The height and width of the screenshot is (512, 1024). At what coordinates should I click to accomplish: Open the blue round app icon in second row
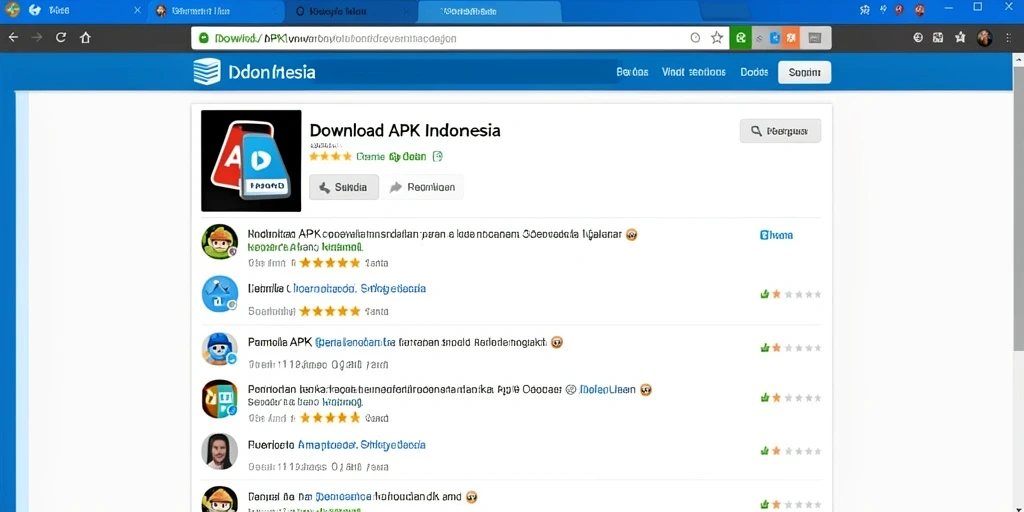219,294
